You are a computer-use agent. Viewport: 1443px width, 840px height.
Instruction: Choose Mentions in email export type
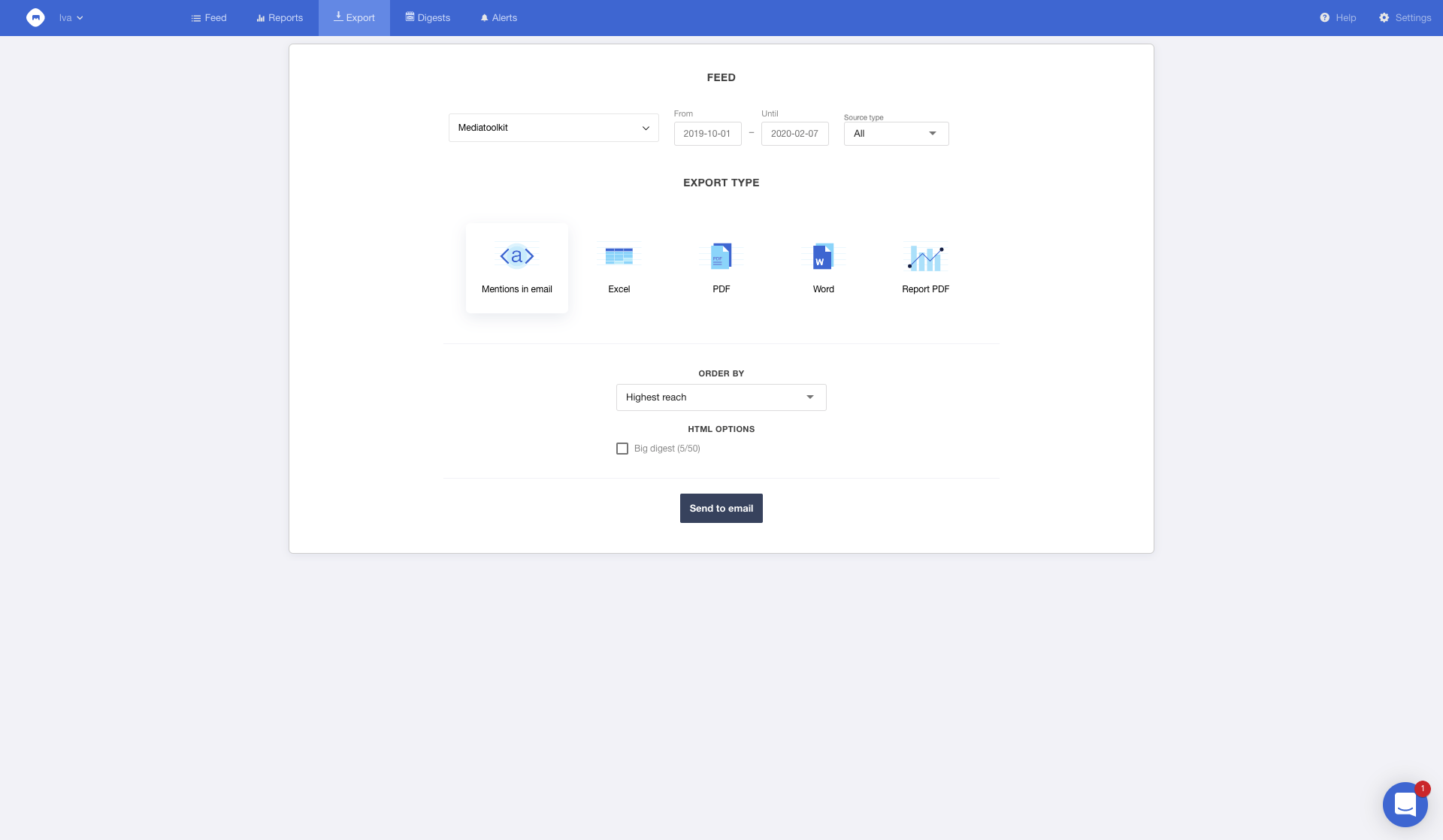pyautogui.click(x=517, y=268)
